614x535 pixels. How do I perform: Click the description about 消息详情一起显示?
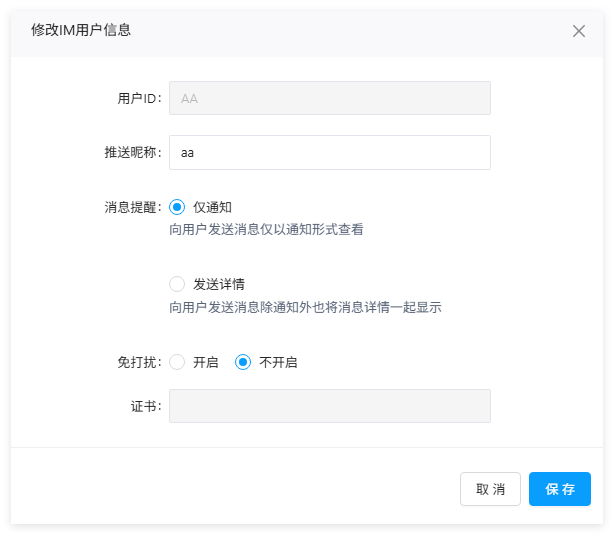[x=305, y=307]
